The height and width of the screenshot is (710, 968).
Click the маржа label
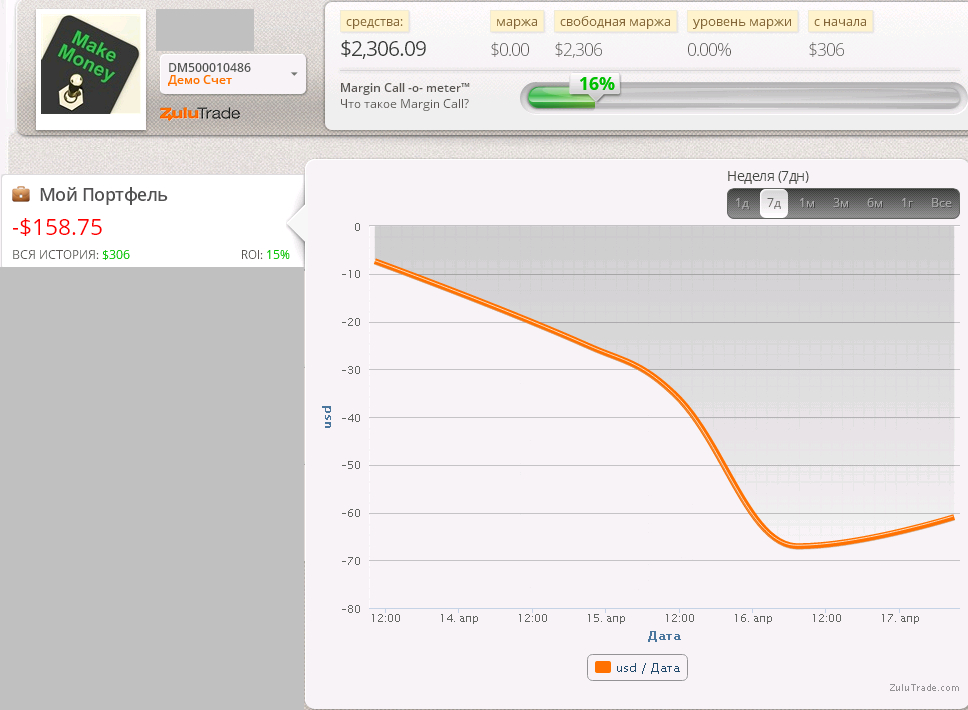(x=517, y=22)
